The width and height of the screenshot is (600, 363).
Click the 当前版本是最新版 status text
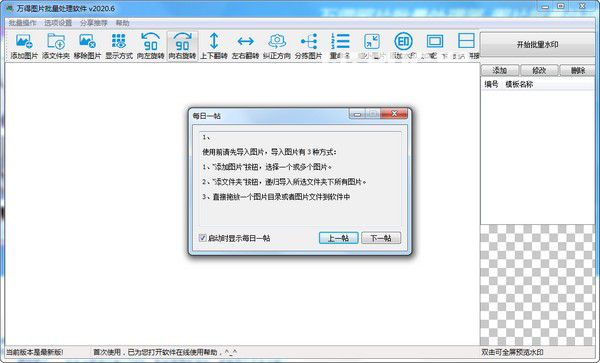click(35, 352)
